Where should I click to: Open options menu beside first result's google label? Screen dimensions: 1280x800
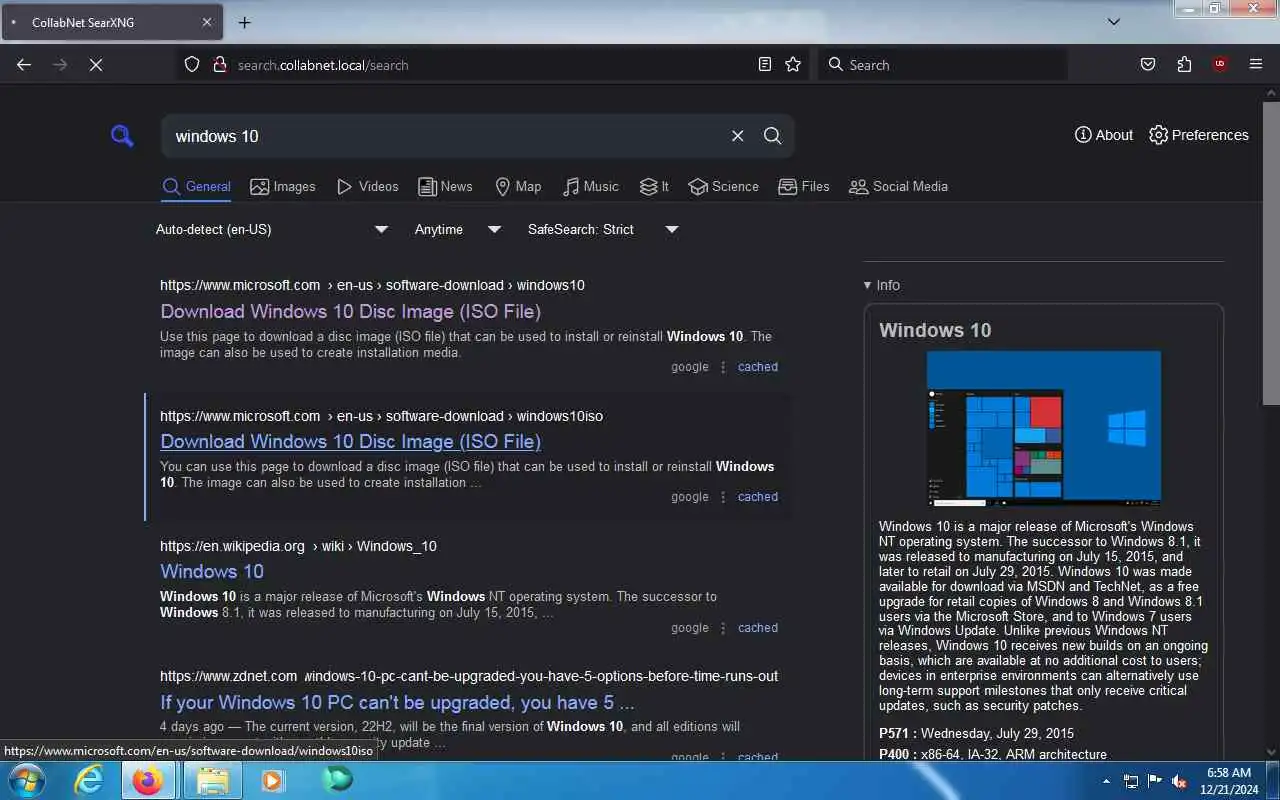[x=723, y=367]
